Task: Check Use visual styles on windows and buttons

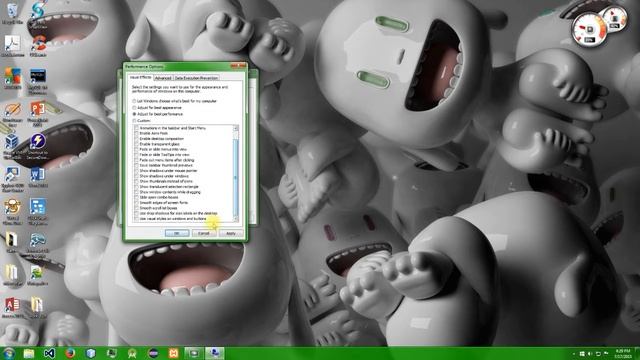Action: 137,219
